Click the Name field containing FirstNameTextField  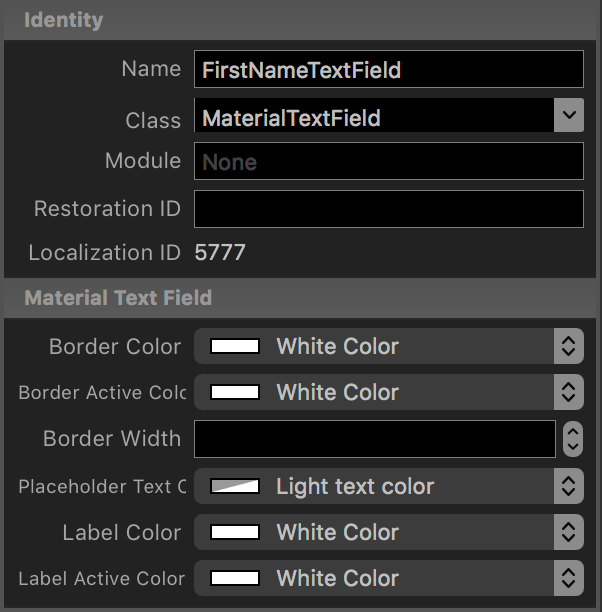pos(388,70)
